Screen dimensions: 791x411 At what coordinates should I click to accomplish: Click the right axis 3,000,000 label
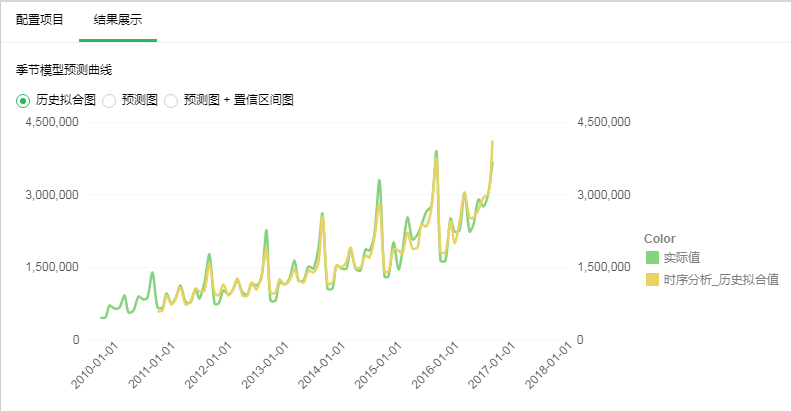pos(604,194)
